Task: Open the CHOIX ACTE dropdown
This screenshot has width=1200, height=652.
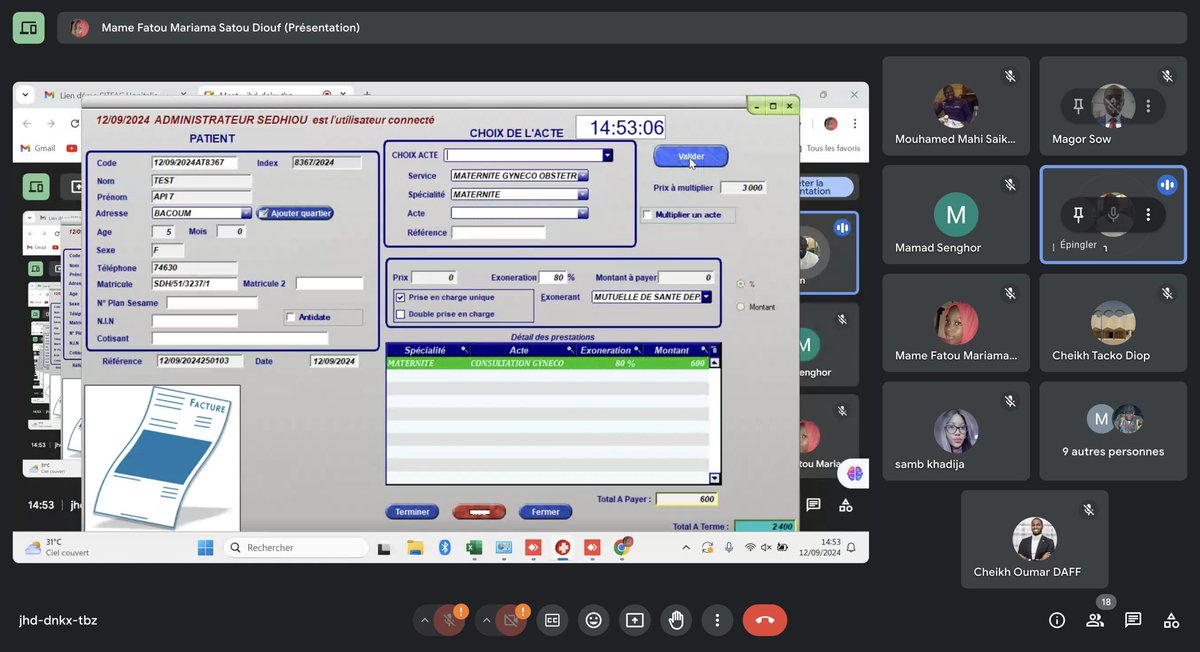Action: pyautogui.click(x=607, y=155)
